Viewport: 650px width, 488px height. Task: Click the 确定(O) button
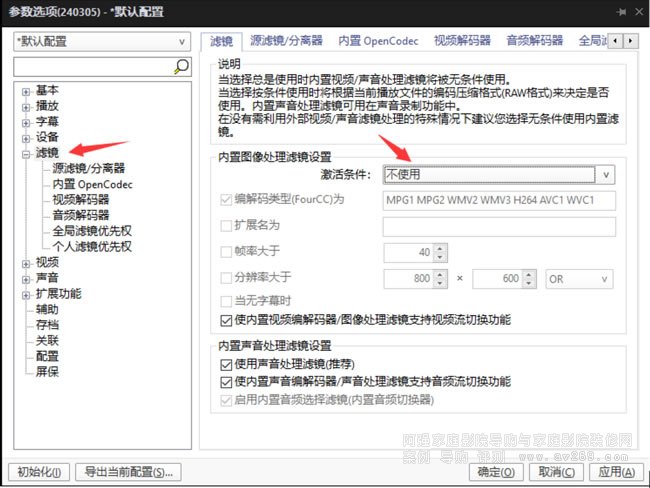click(x=495, y=471)
